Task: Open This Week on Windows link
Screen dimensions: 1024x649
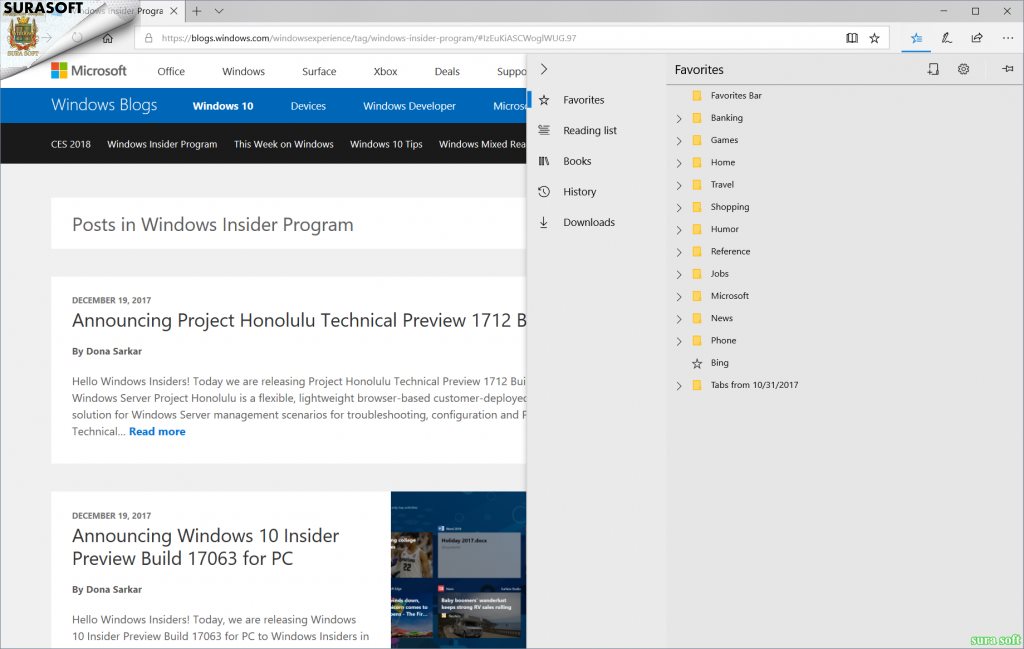Action: pos(283,144)
